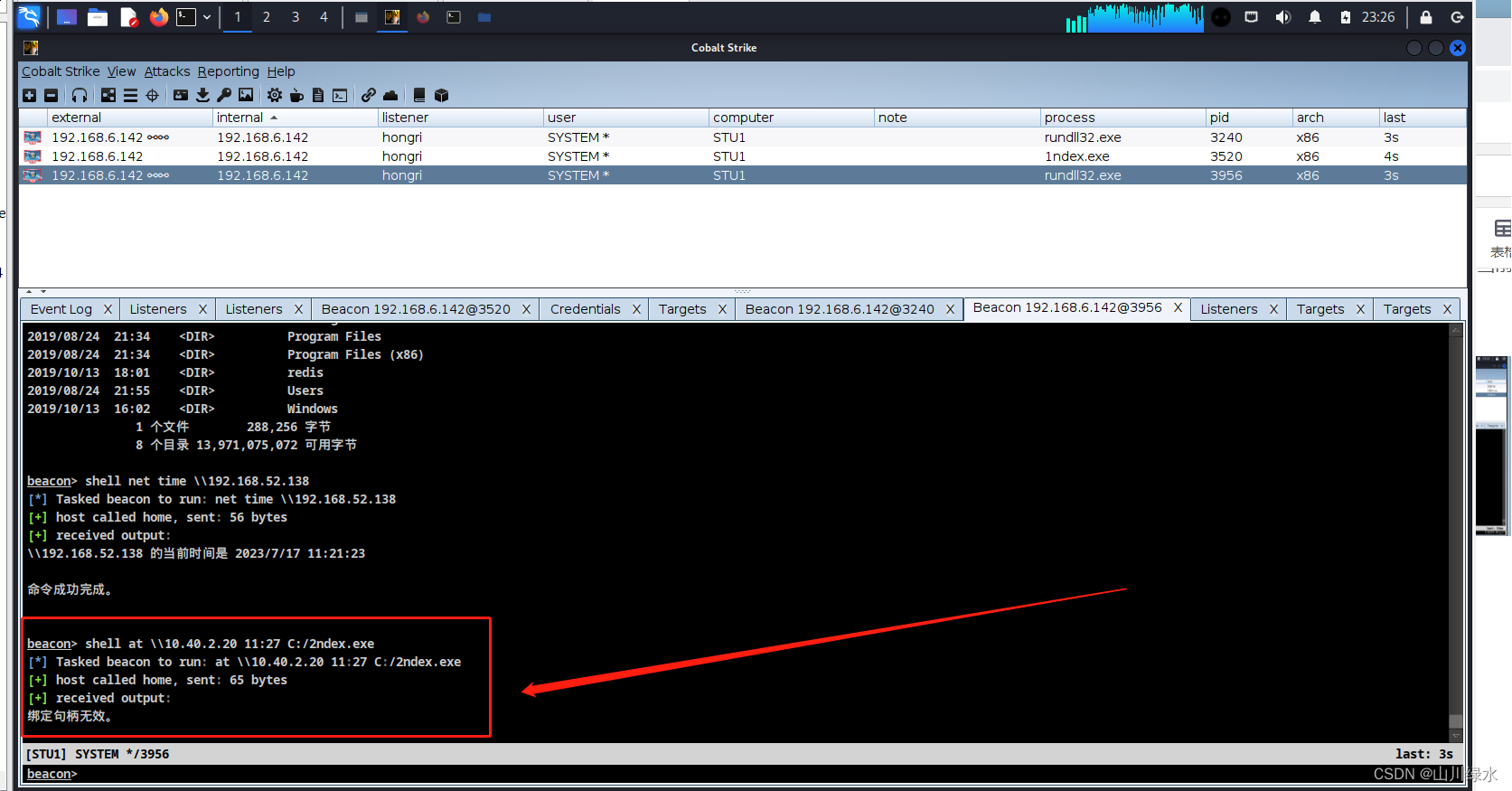
Task: Sort sessions by listener column
Action: (x=460, y=118)
